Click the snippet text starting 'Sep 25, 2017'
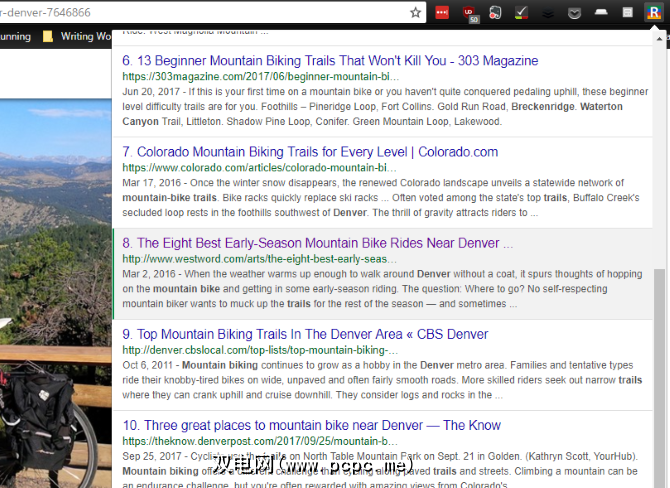Viewport: 670px width, 488px height. [380, 470]
